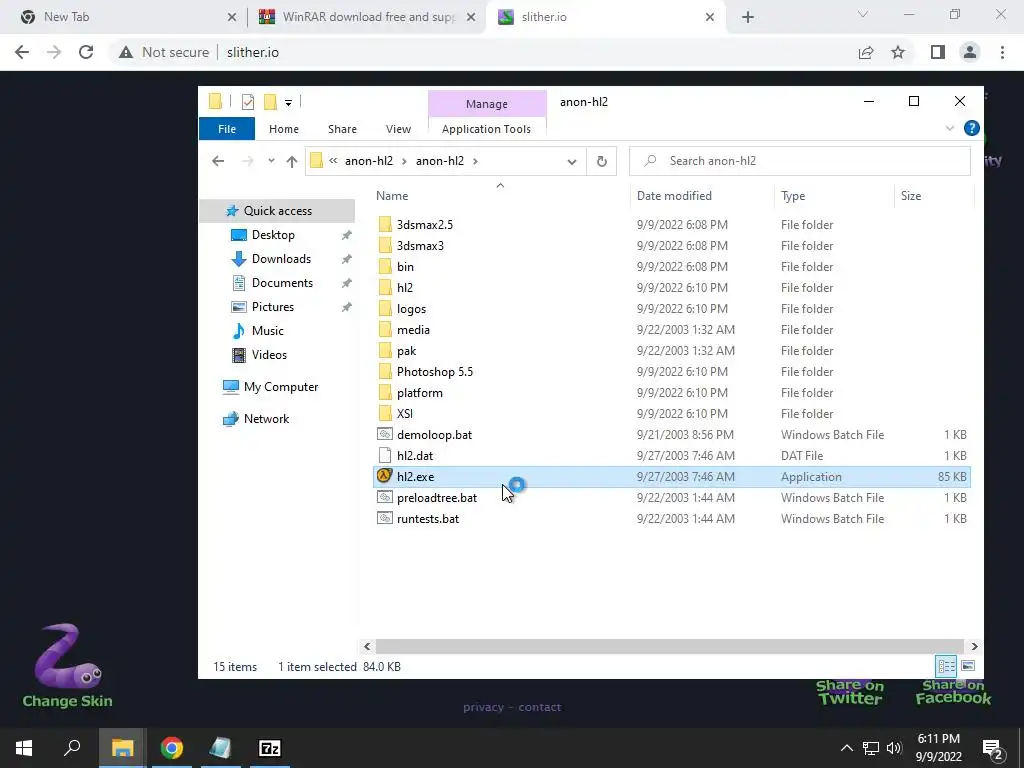The width and height of the screenshot is (1024, 768).
Task: Expand the hidden path breadcrumb chevrons
Action: click(x=333, y=161)
